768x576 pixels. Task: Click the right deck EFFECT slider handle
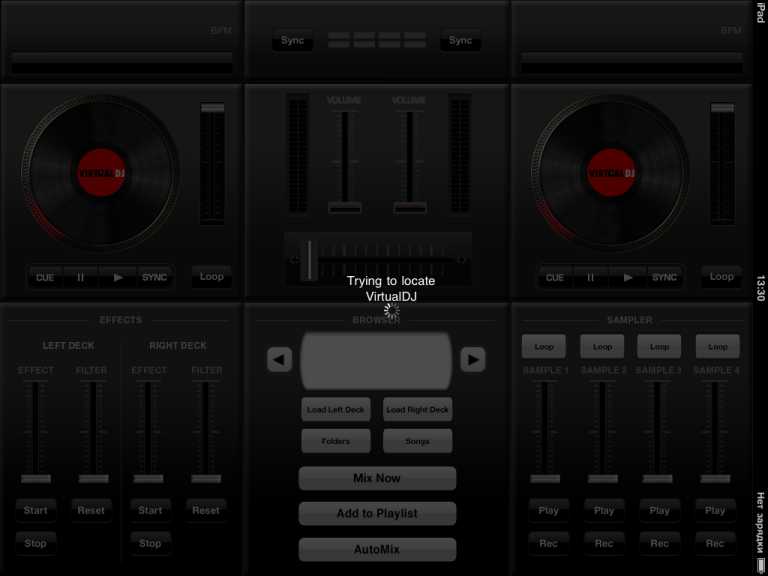(x=148, y=479)
